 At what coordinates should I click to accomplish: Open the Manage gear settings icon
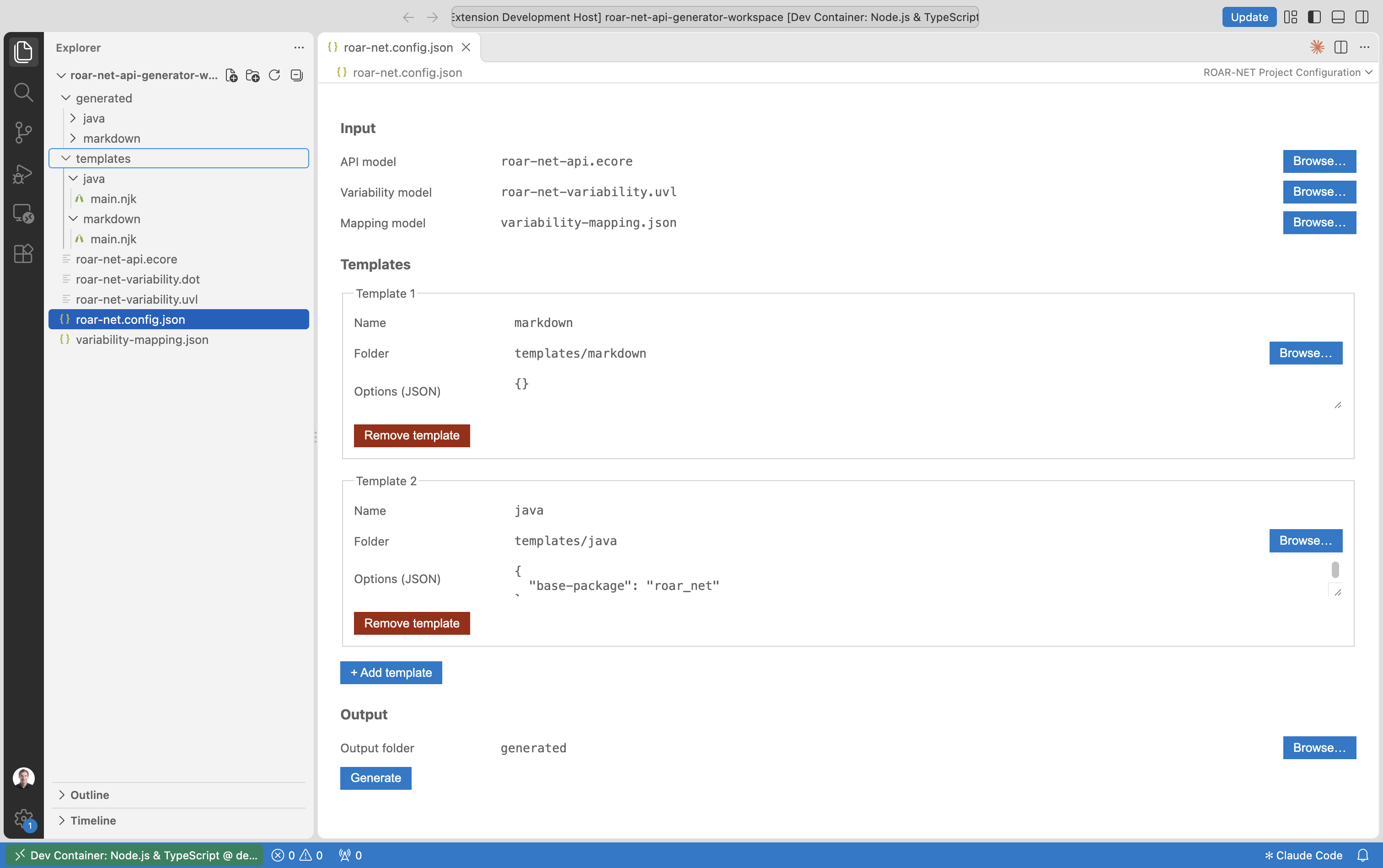coord(23,819)
